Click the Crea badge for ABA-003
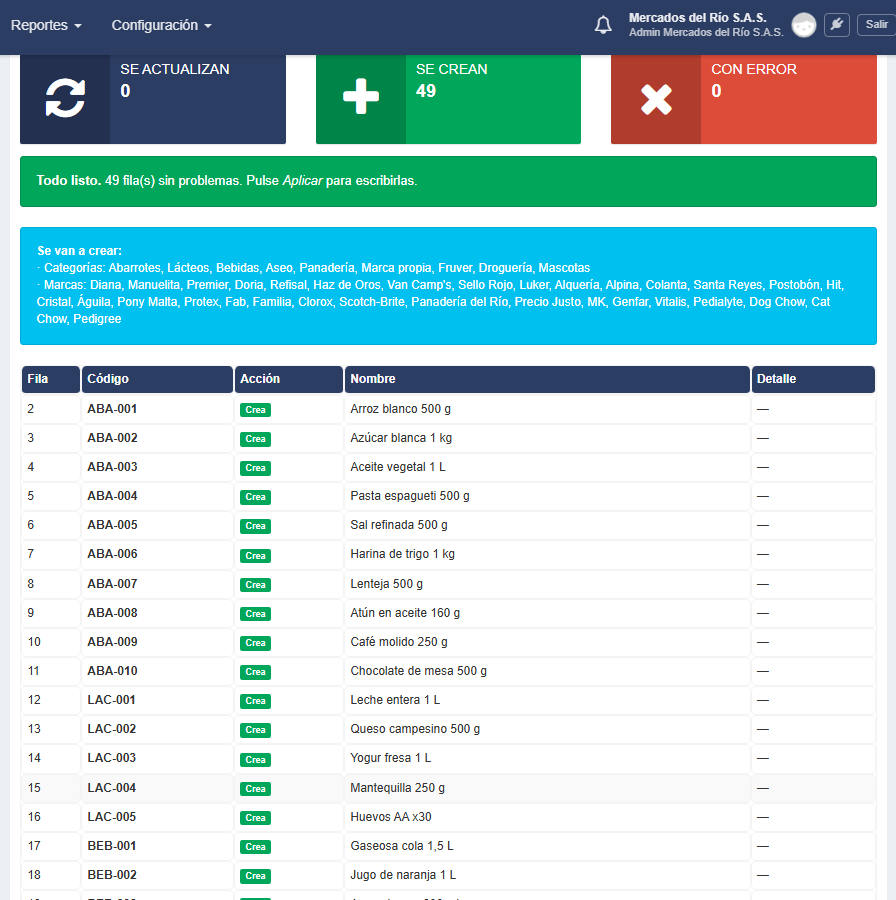 click(x=255, y=468)
